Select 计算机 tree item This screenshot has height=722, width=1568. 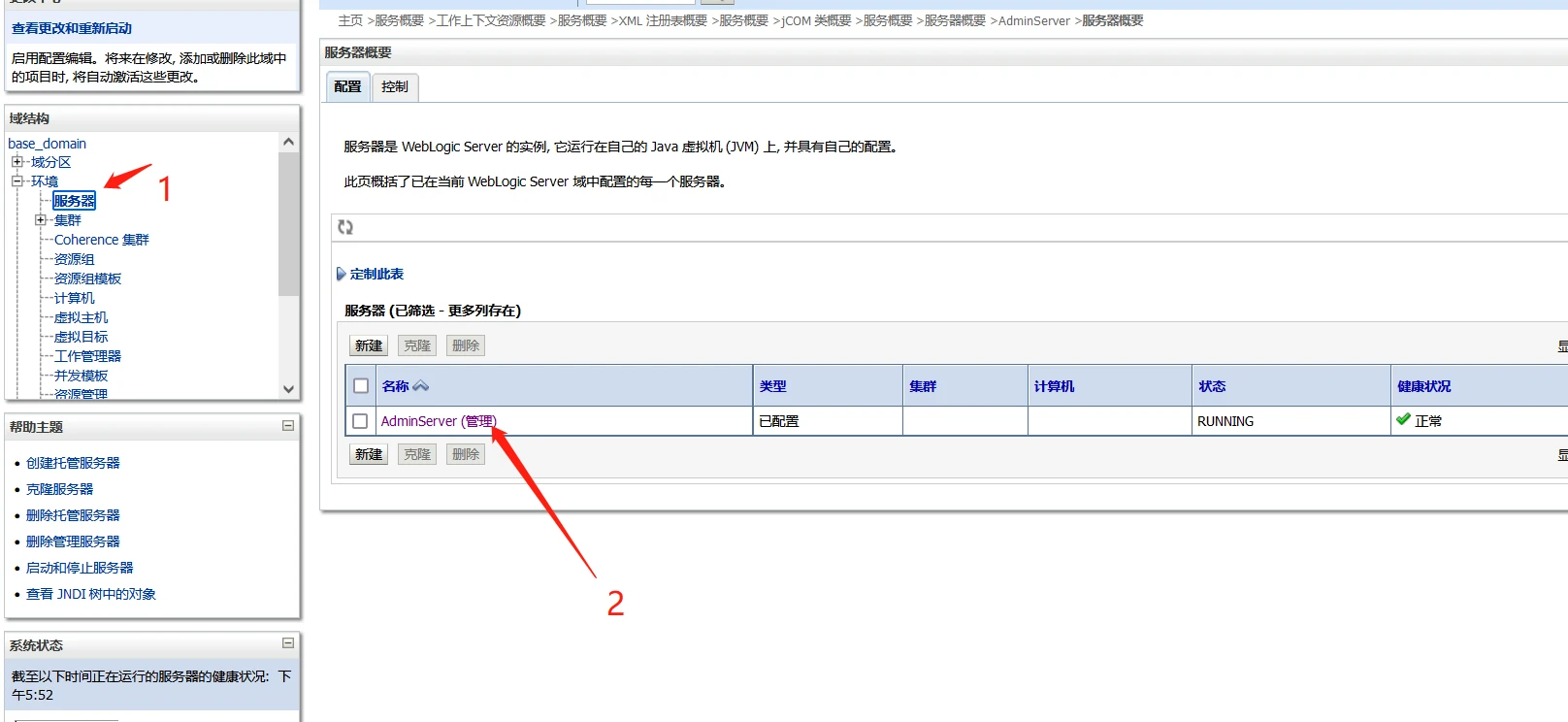75,298
